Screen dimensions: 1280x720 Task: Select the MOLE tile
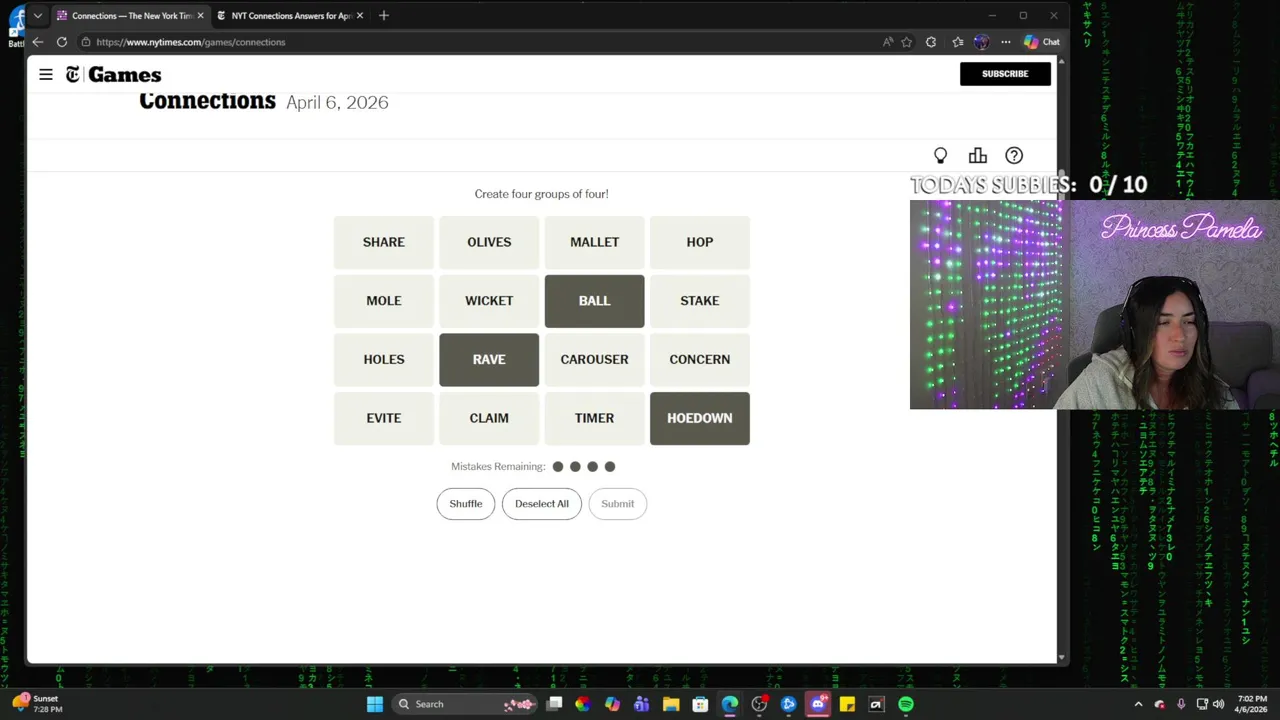[384, 301]
